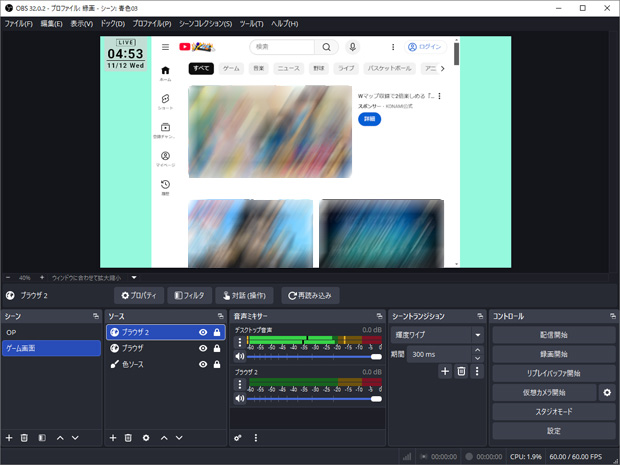Click 対話 (操作) button
The height and width of the screenshot is (465, 620).
[x=244, y=295]
